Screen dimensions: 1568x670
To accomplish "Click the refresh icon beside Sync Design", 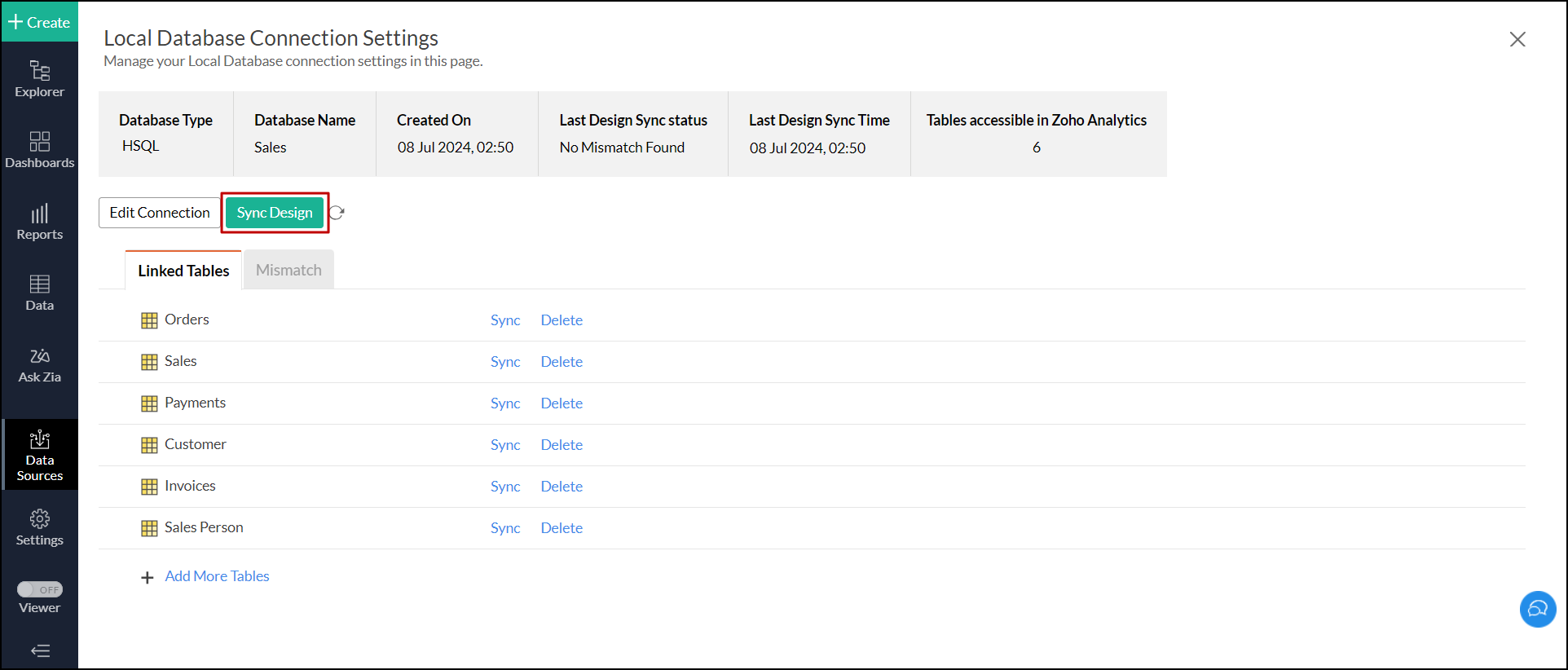I will [x=337, y=213].
